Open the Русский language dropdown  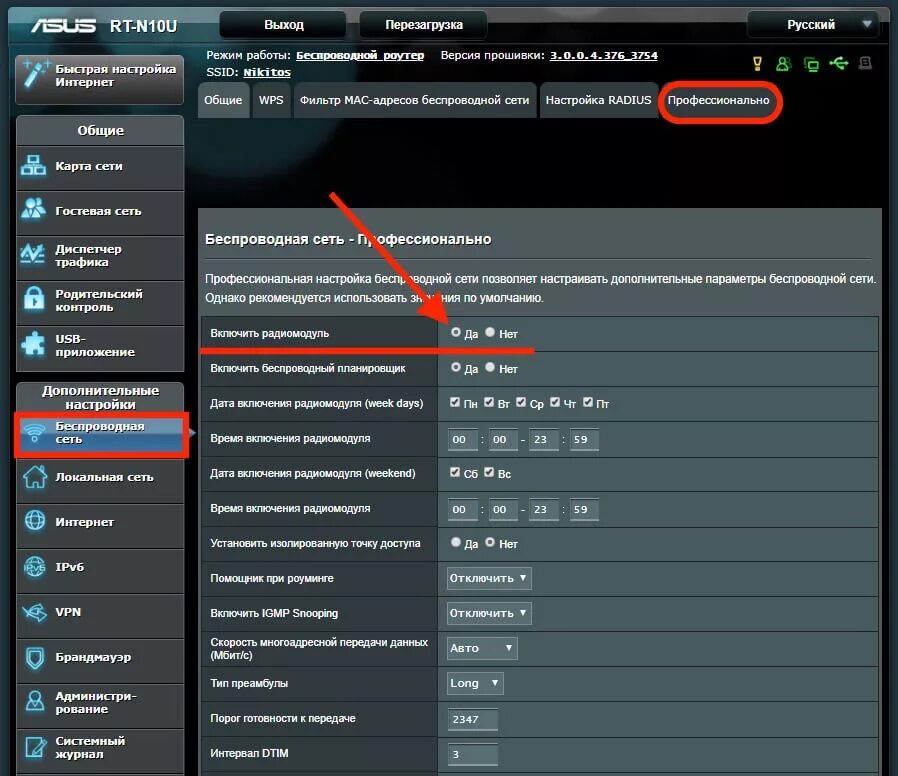813,25
